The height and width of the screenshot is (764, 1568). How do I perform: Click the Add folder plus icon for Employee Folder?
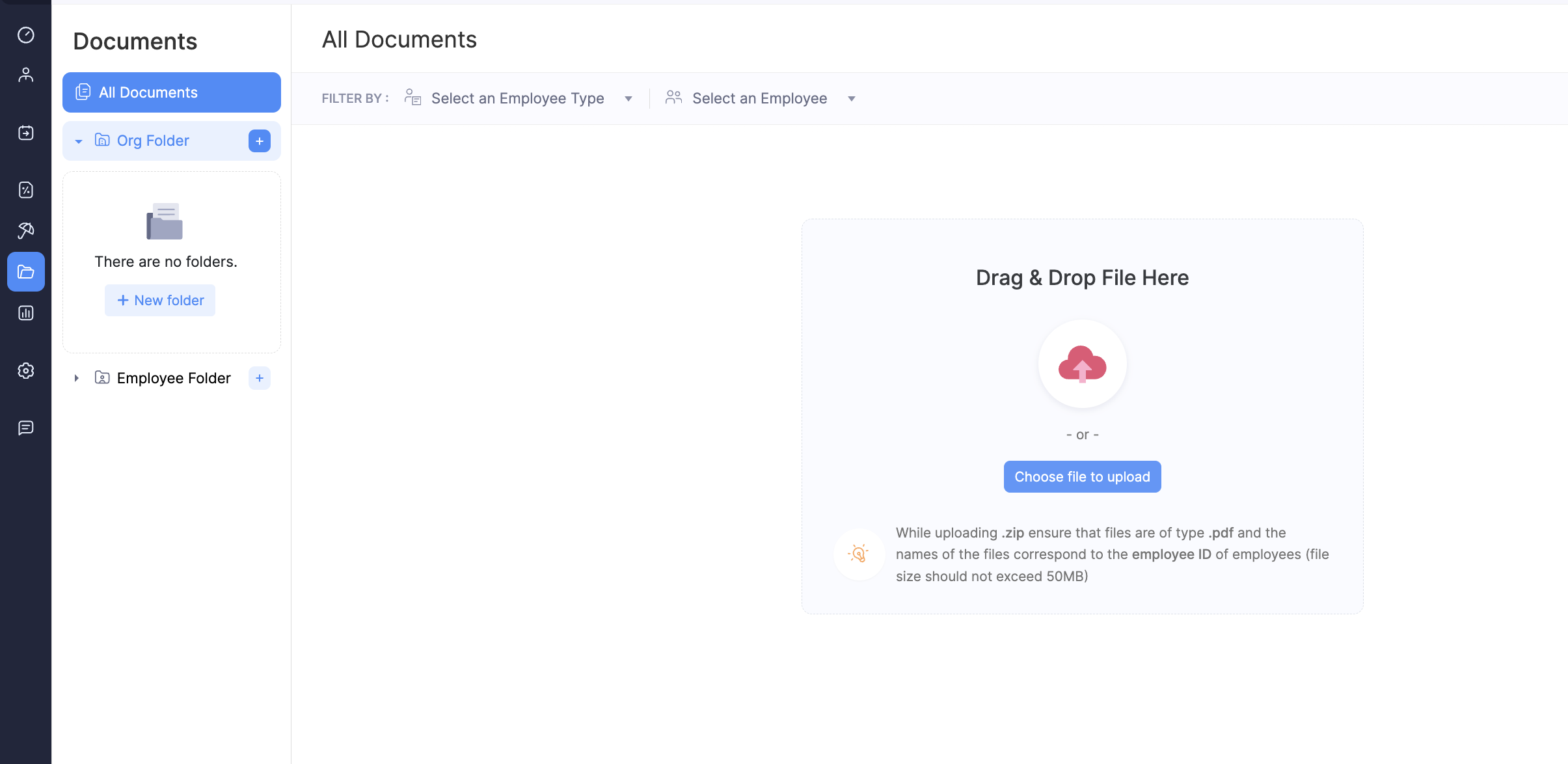(258, 377)
